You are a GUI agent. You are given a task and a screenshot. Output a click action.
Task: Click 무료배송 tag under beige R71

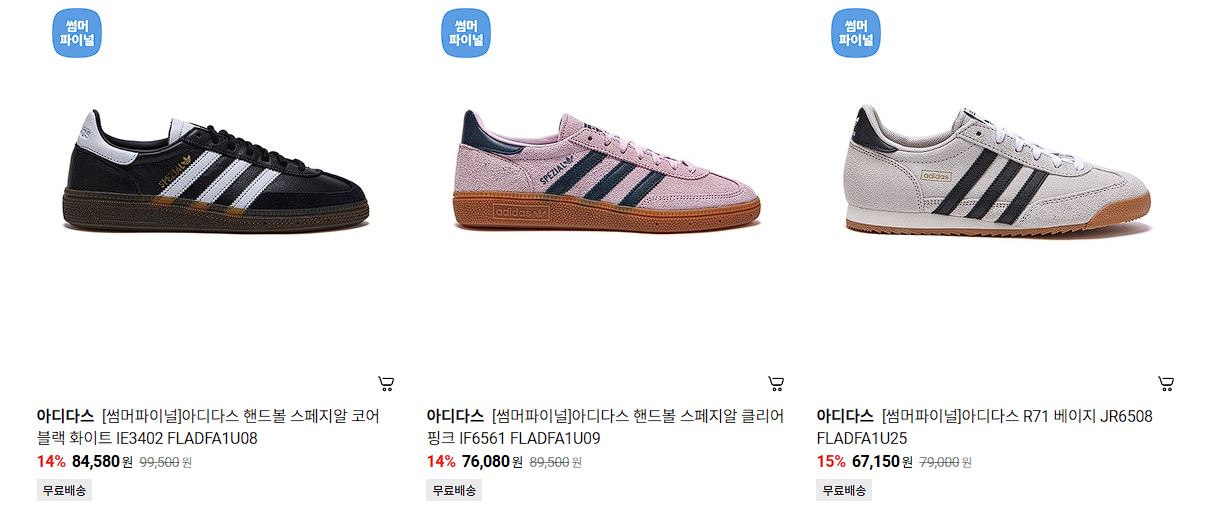(x=844, y=490)
